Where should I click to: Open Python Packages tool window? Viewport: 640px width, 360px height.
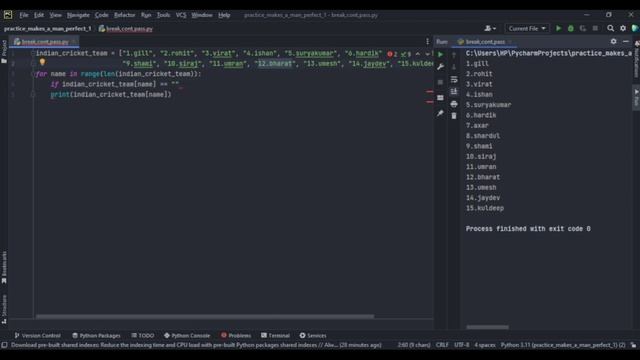(96, 336)
